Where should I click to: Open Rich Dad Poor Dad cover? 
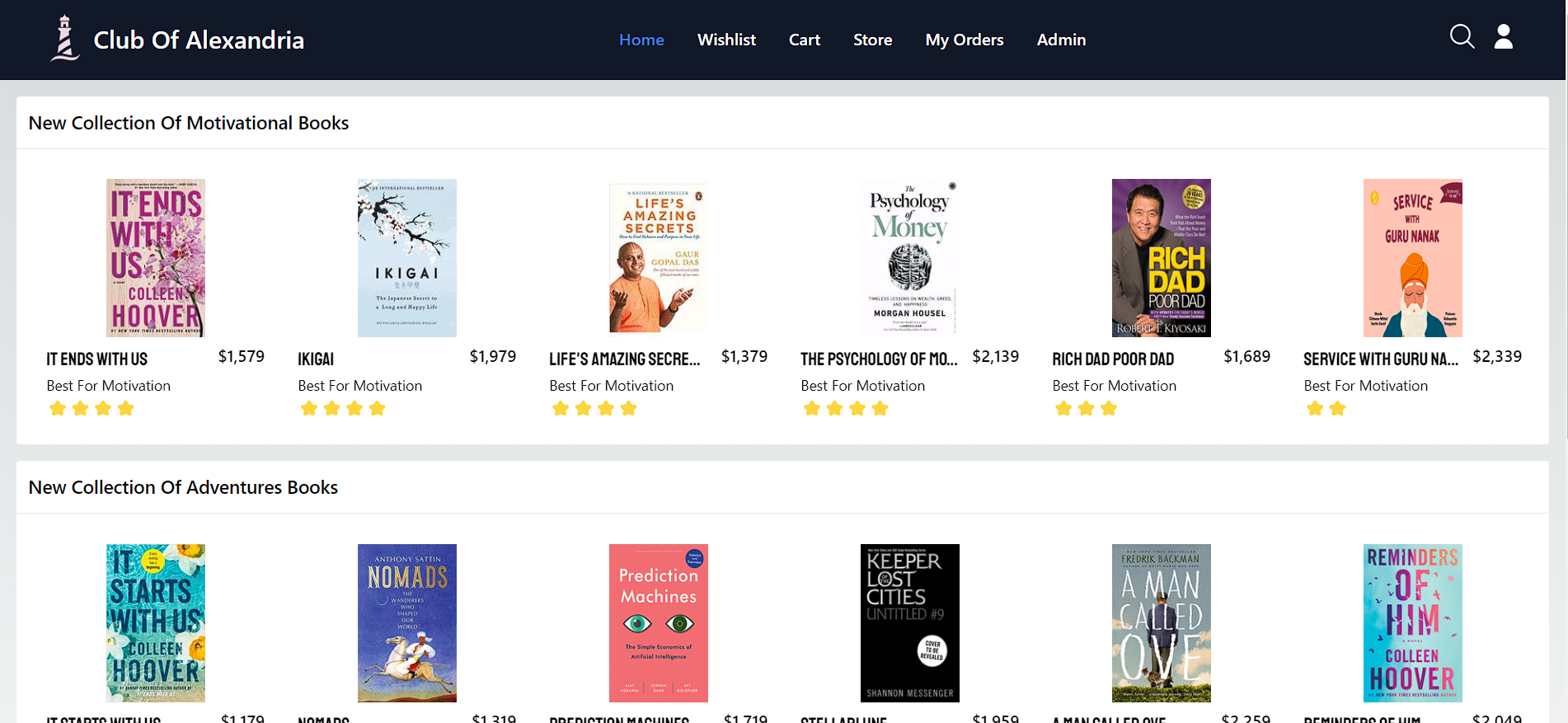coord(1162,258)
